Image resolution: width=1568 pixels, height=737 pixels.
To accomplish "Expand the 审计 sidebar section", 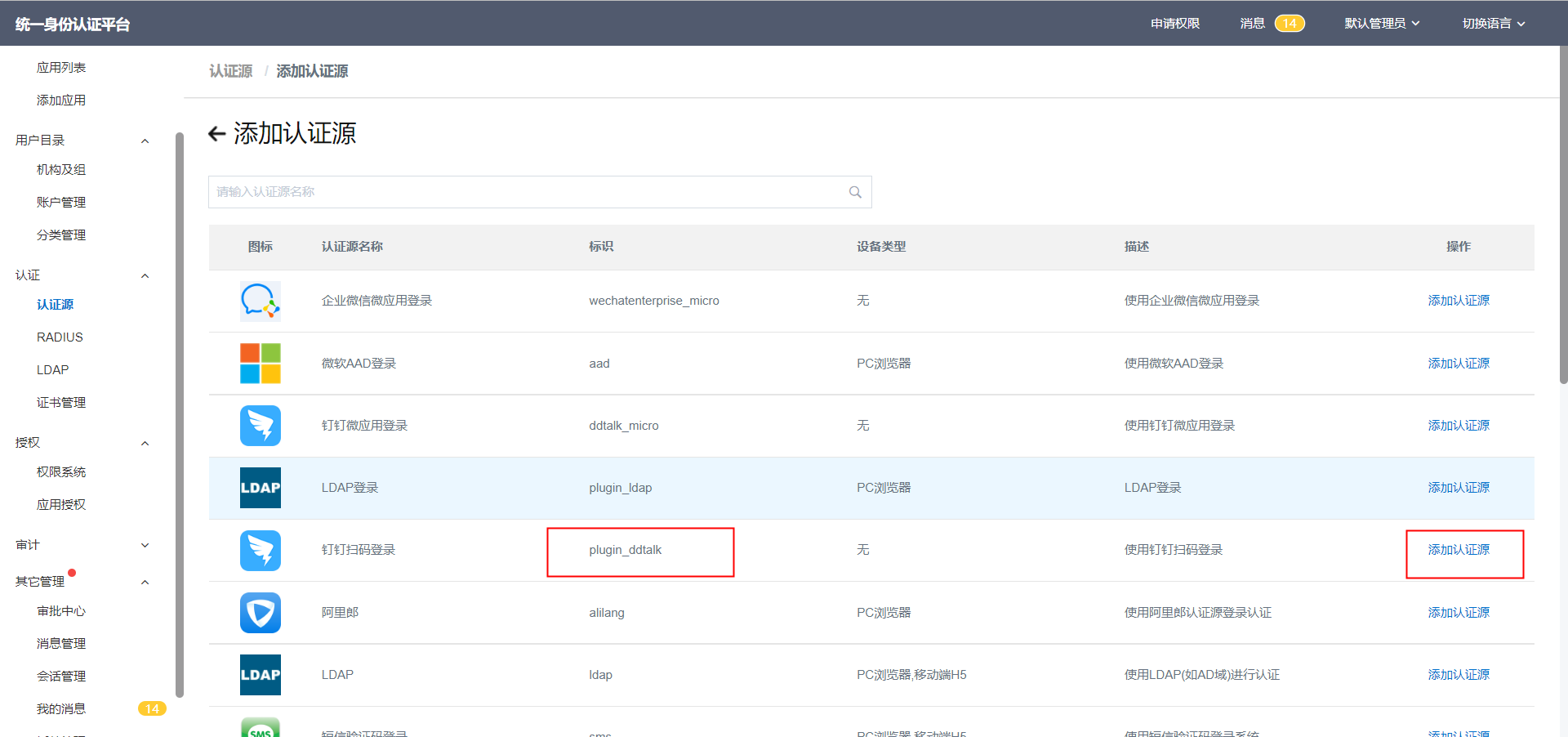I will pyautogui.click(x=145, y=545).
